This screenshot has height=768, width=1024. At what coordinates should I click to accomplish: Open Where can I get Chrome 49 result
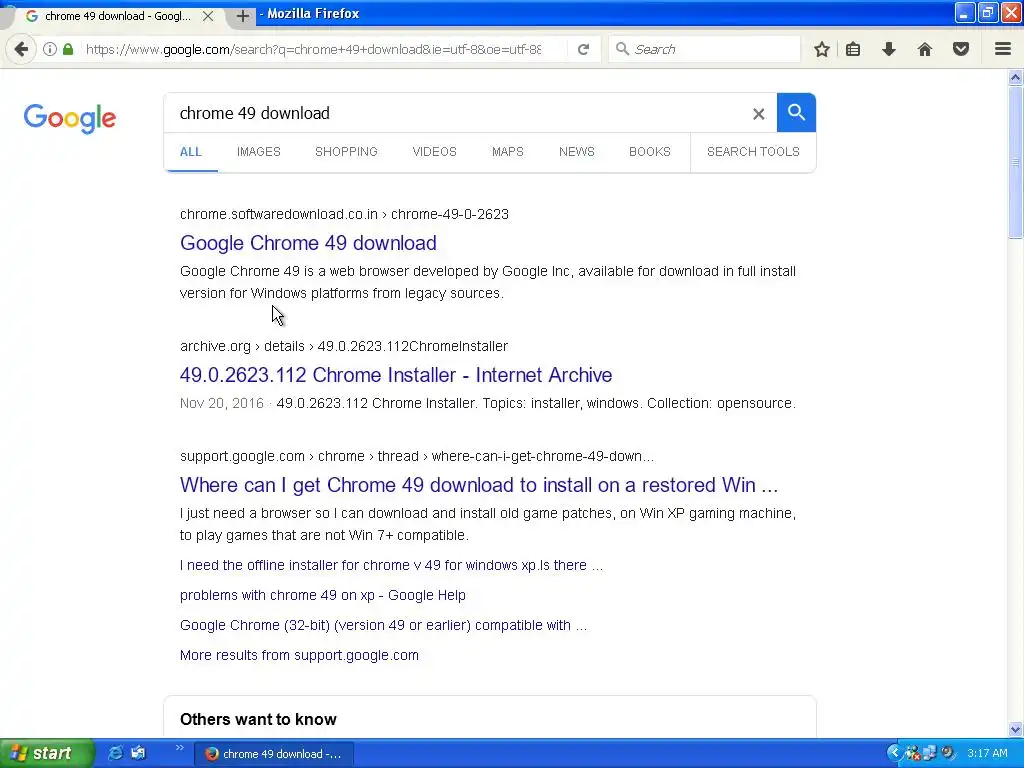pyautogui.click(x=479, y=485)
